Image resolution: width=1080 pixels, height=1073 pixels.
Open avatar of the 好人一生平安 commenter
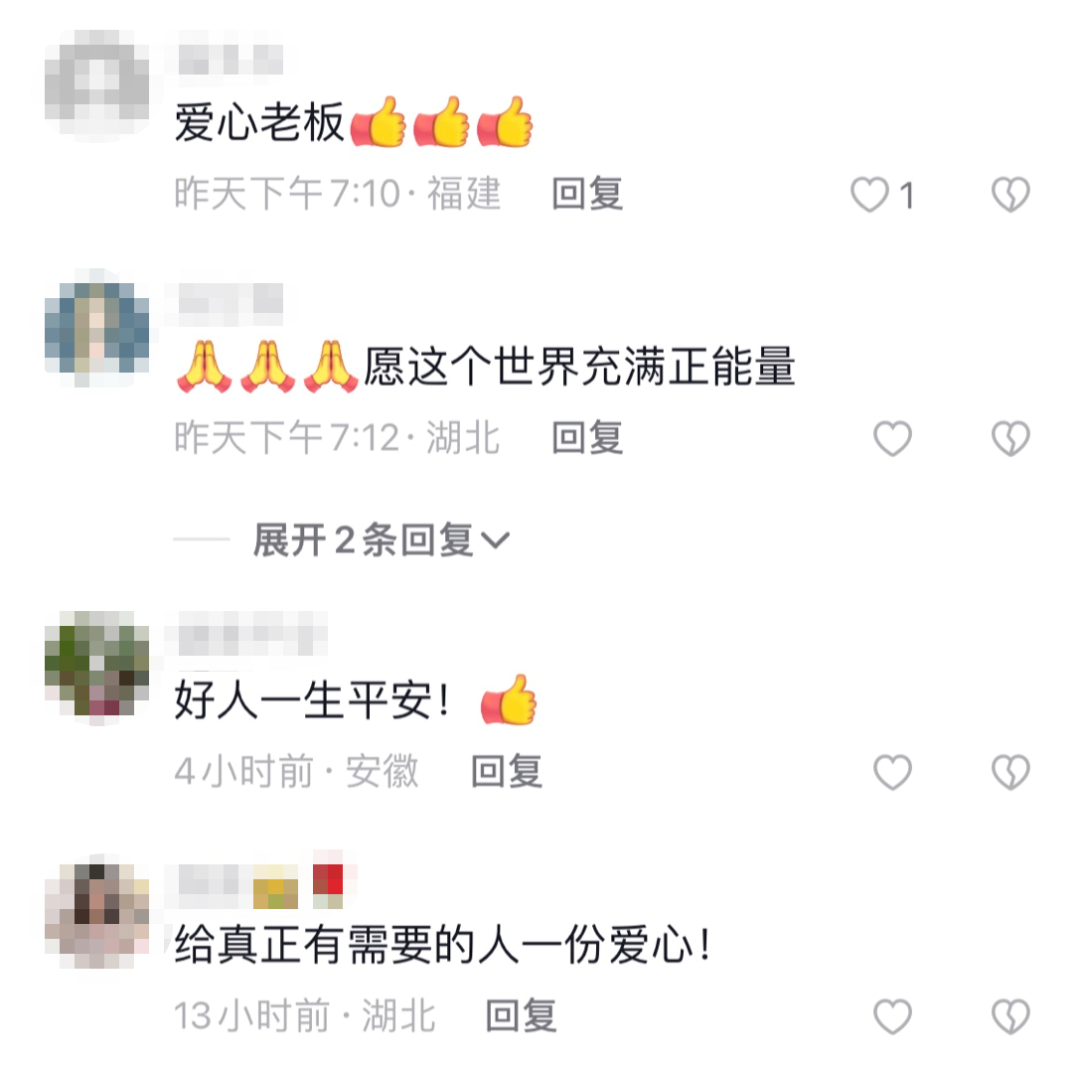coord(97,665)
